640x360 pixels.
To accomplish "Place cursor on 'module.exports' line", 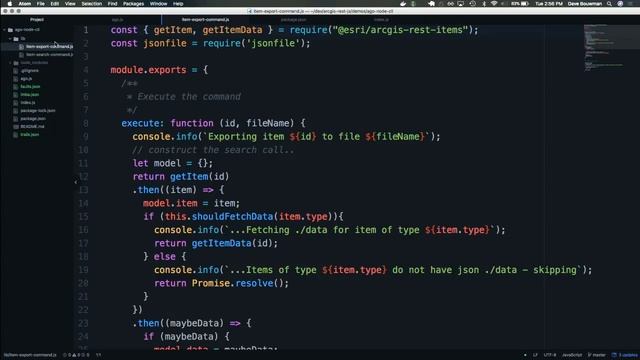I will 159,70.
